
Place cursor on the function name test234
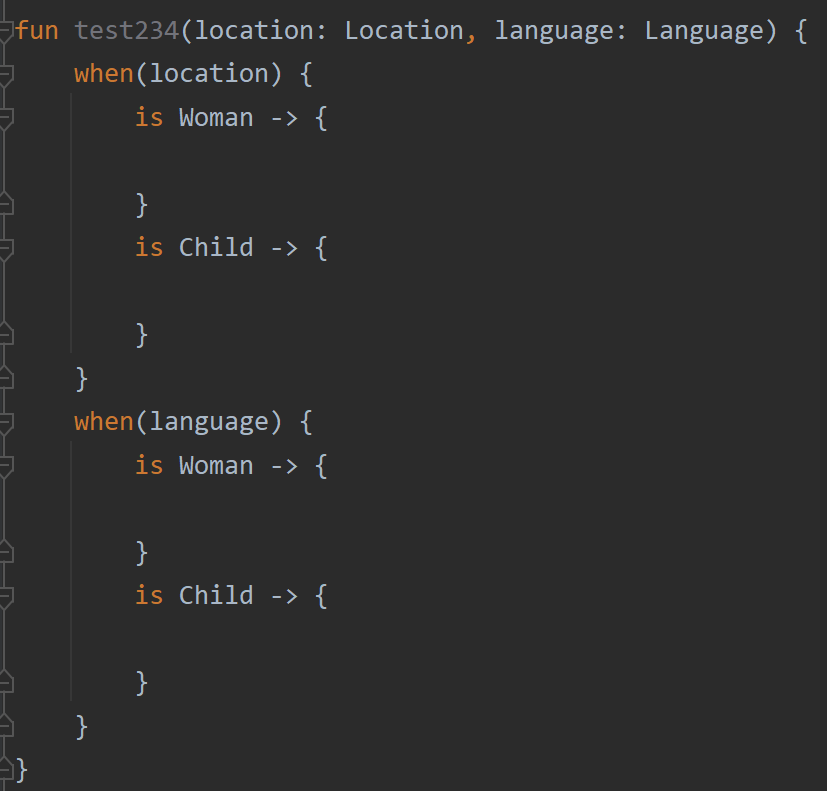pyautogui.click(x=127, y=31)
